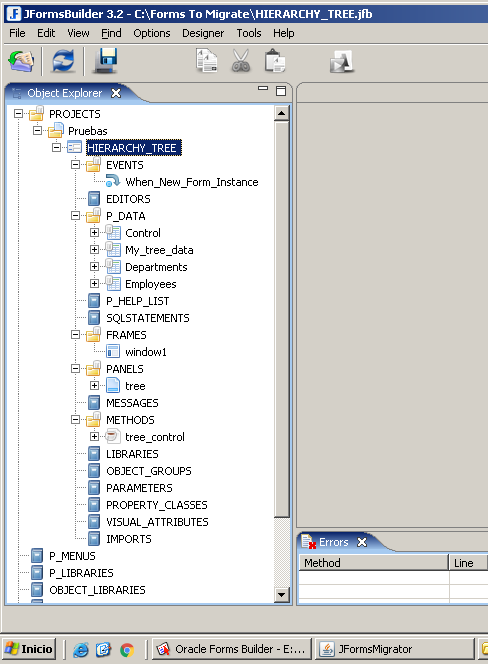Open the View menu
Image resolution: width=488 pixels, height=664 pixels.
coord(78,33)
